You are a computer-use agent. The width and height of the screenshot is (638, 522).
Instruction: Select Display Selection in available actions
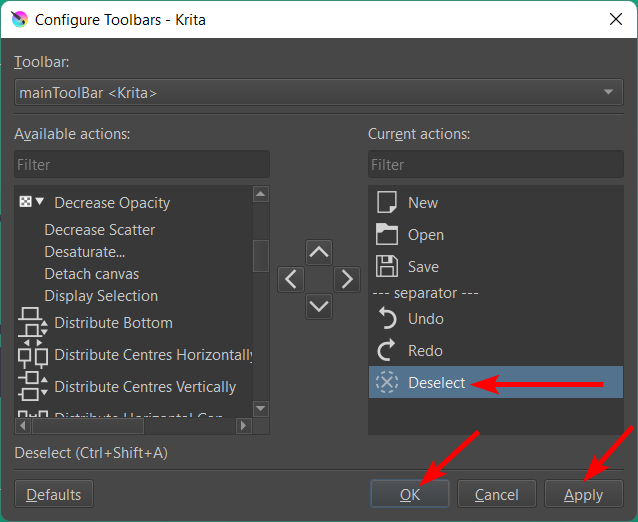(x=101, y=296)
